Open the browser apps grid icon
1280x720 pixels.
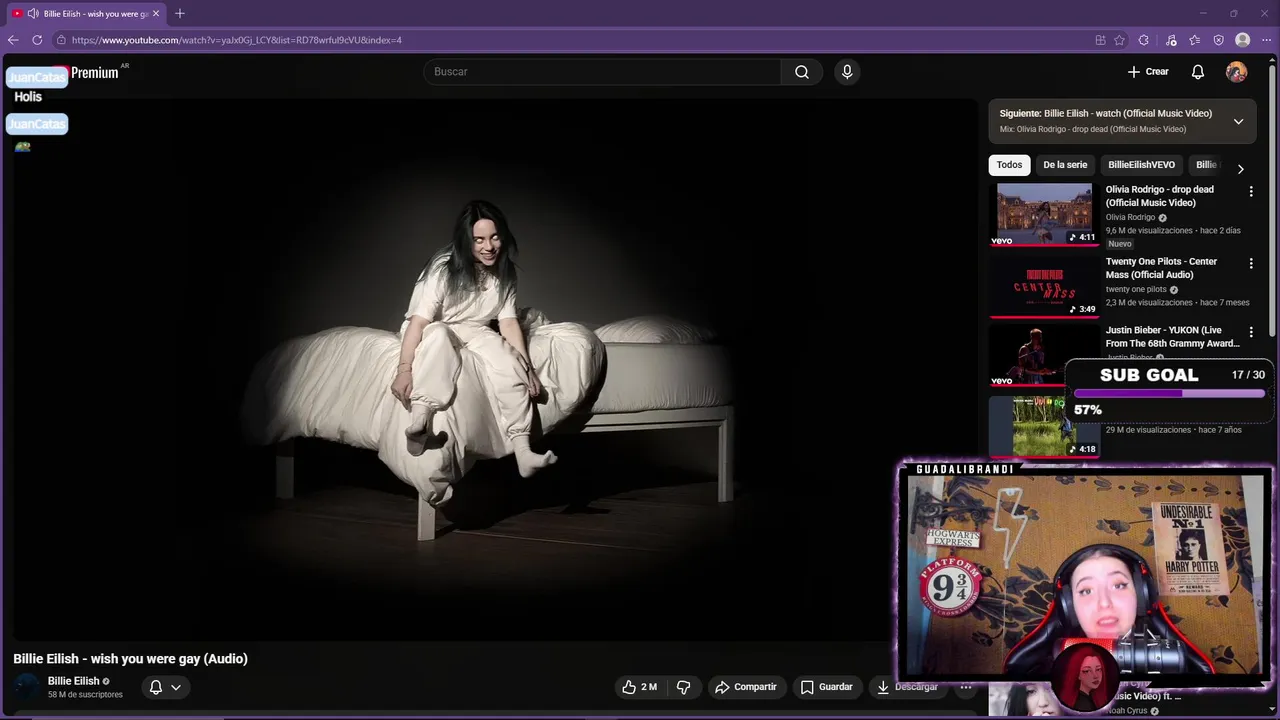coord(1100,40)
